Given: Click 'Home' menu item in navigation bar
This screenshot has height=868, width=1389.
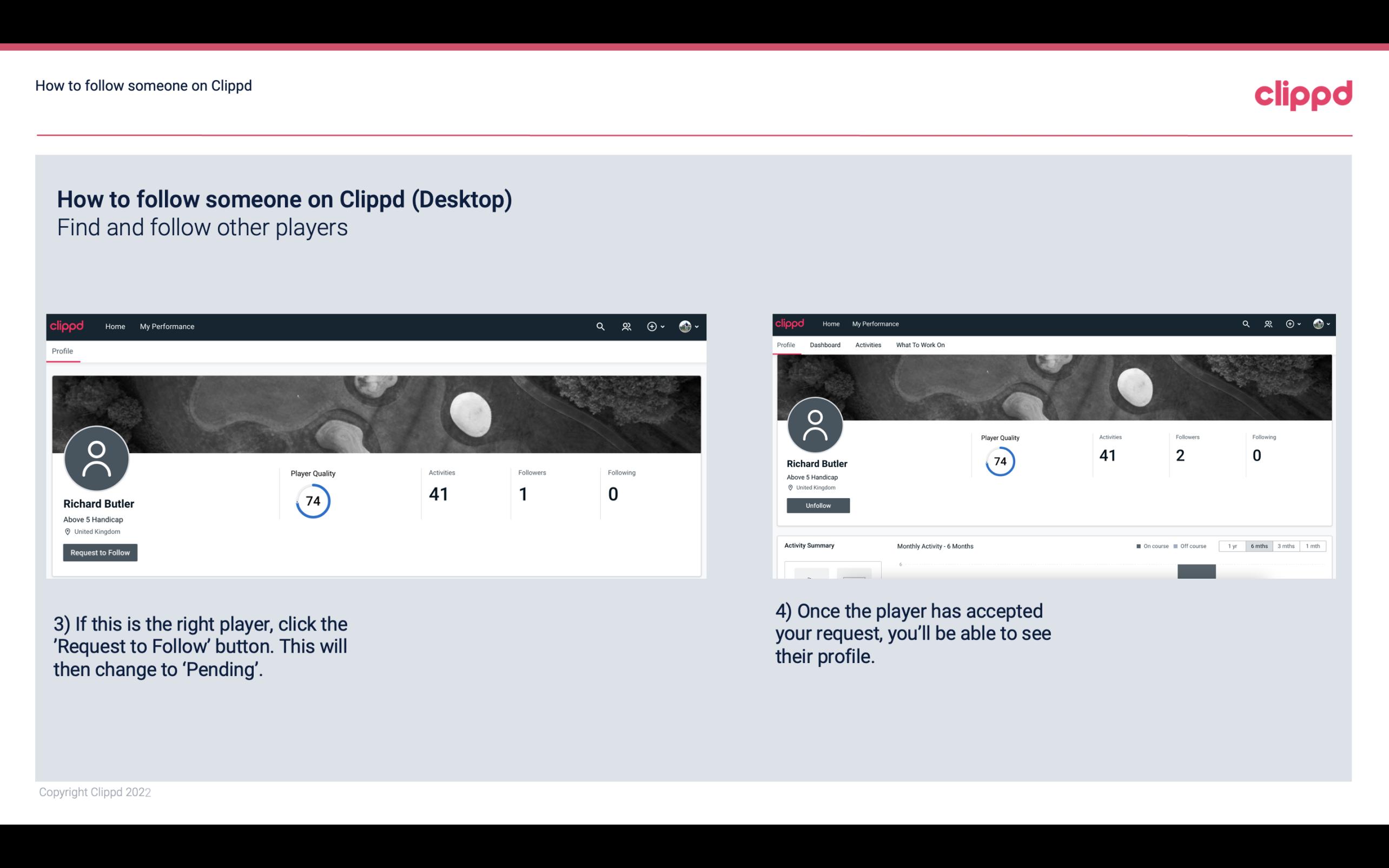Looking at the screenshot, I should pyautogui.click(x=114, y=326).
